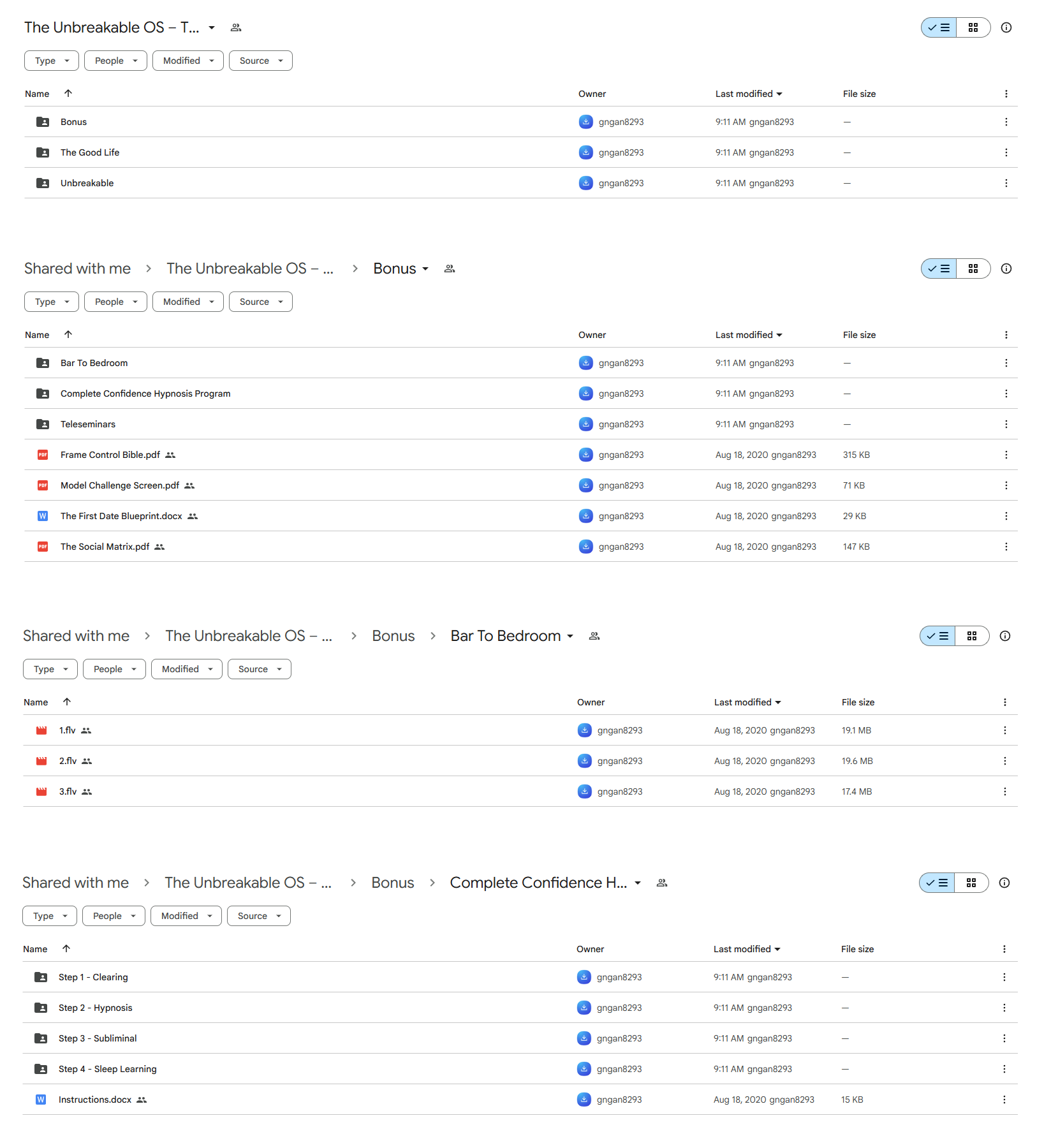Image resolution: width=1051 pixels, height=1148 pixels.
Task: Sort by Name column in Bar To Bedroom section
Action: click(x=36, y=702)
